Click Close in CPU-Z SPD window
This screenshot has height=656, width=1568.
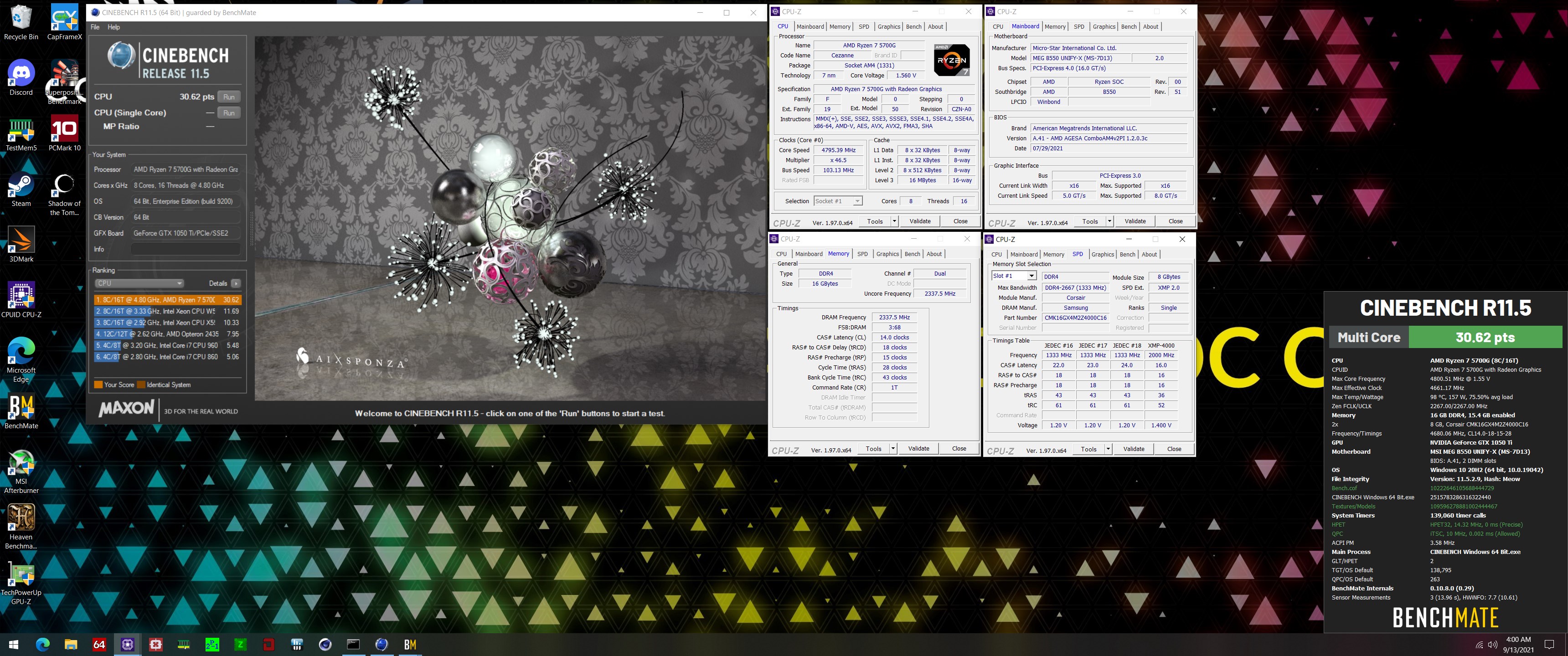[1174, 449]
